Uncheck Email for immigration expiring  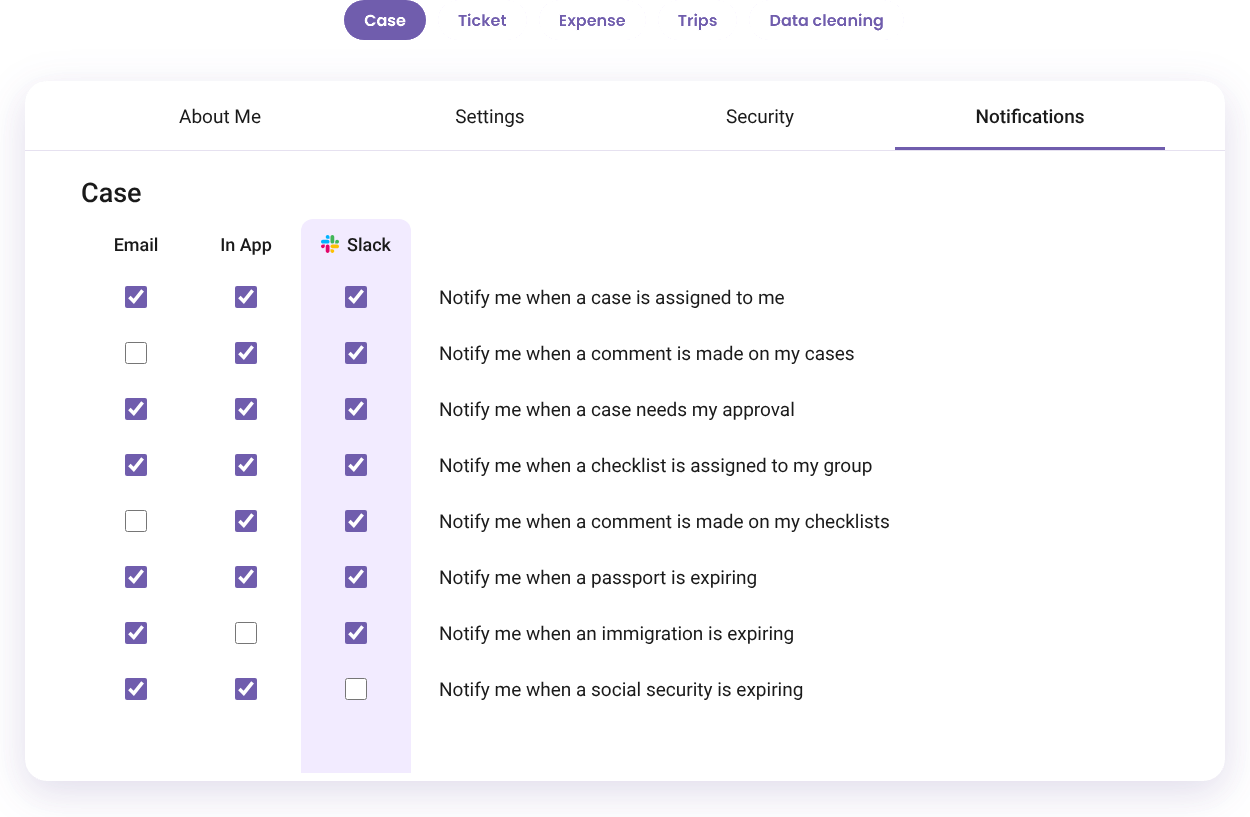(136, 633)
